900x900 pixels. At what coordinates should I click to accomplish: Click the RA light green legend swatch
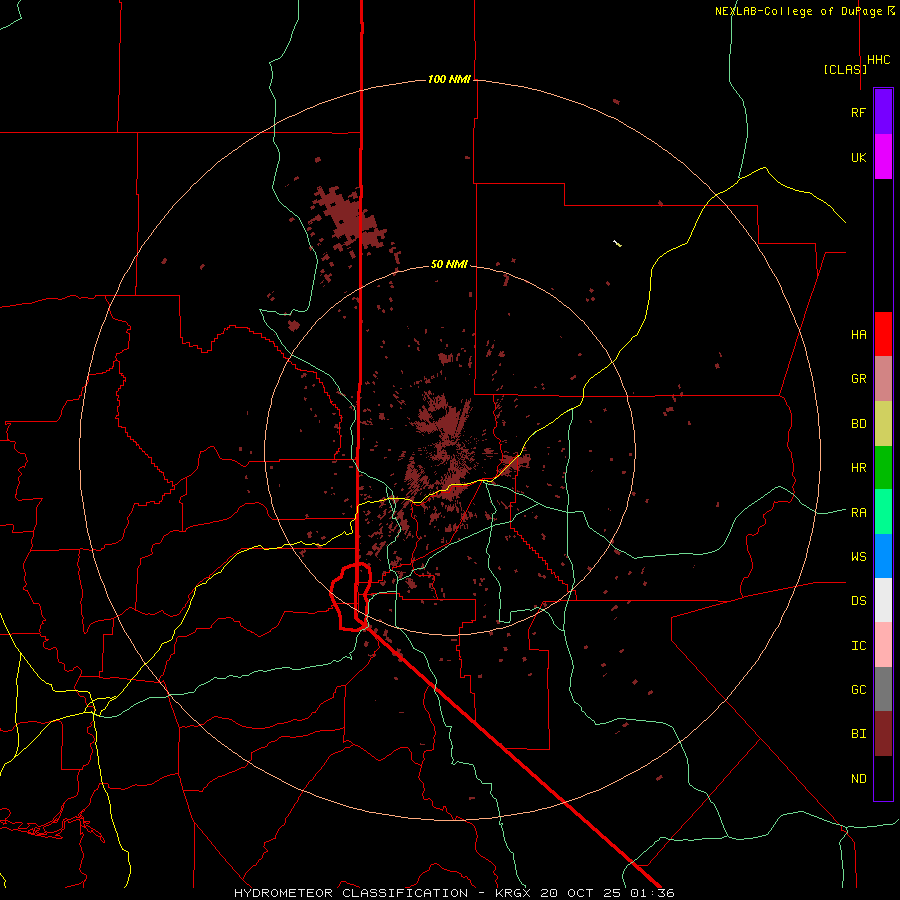(883, 512)
